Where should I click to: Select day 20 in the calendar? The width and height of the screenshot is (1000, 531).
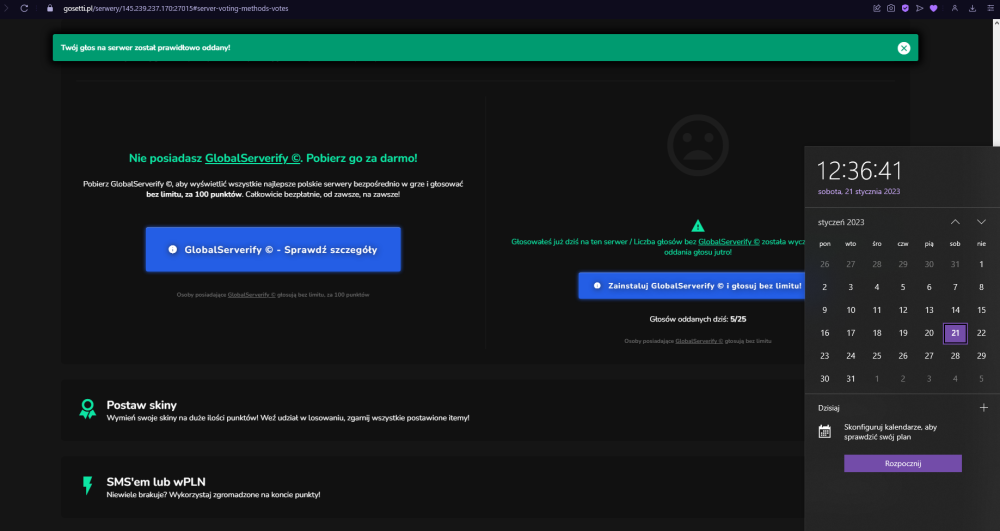coord(929,333)
